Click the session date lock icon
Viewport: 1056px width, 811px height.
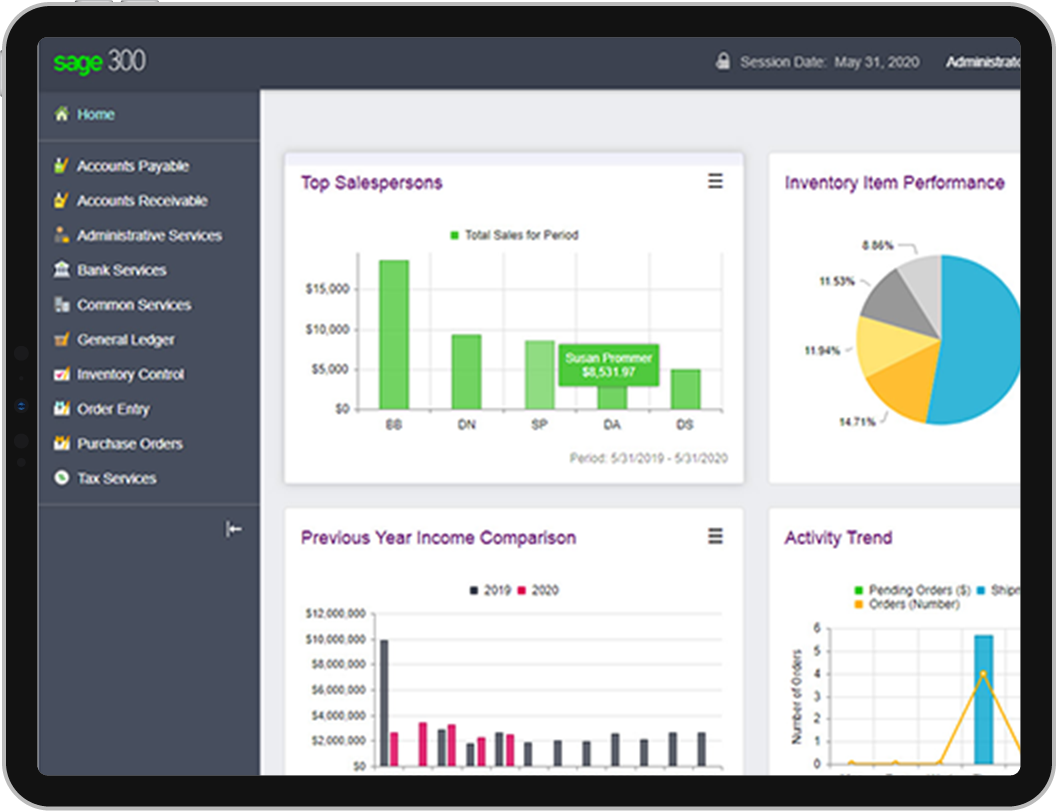click(x=723, y=61)
